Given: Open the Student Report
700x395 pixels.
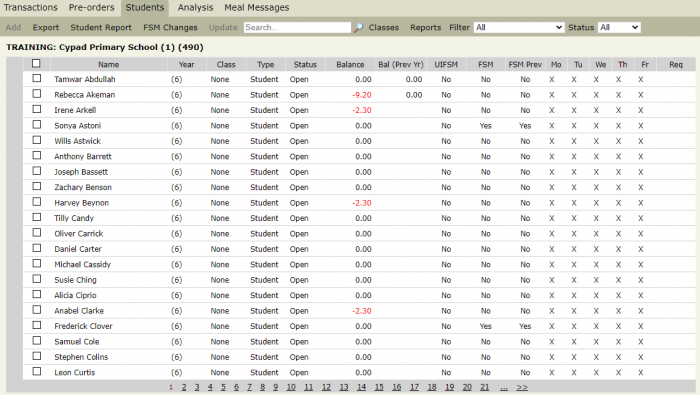Looking at the screenshot, I should (101, 28).
